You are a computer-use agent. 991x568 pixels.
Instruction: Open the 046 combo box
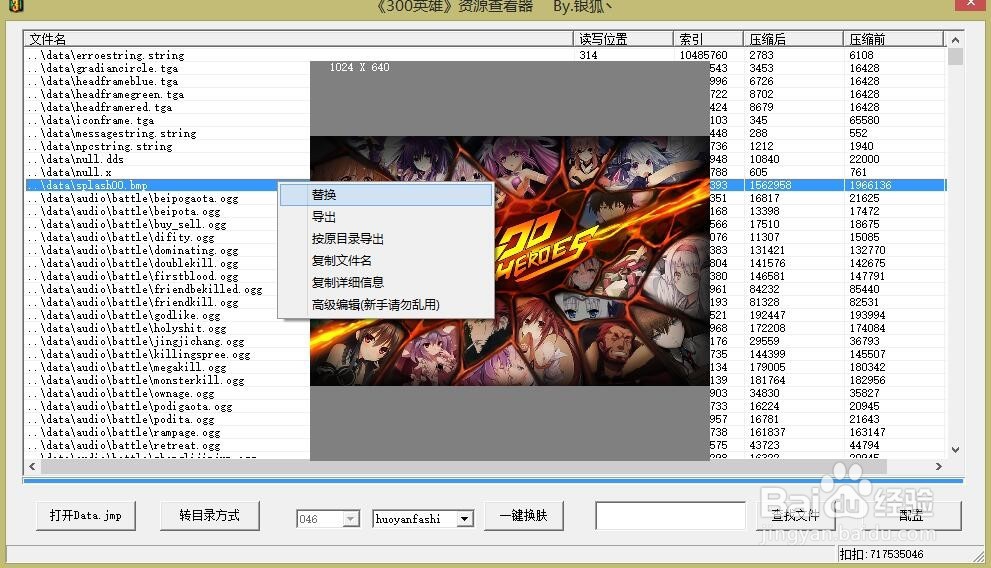tap(328, 519)
